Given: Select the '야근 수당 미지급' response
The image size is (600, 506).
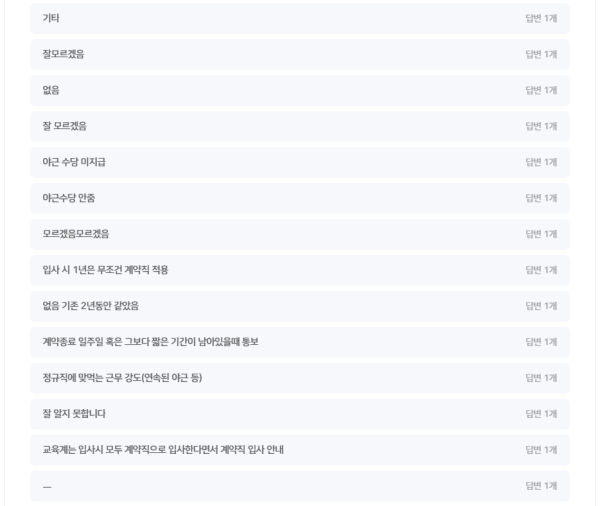Looking at the screenshot, I should [300, 162].
